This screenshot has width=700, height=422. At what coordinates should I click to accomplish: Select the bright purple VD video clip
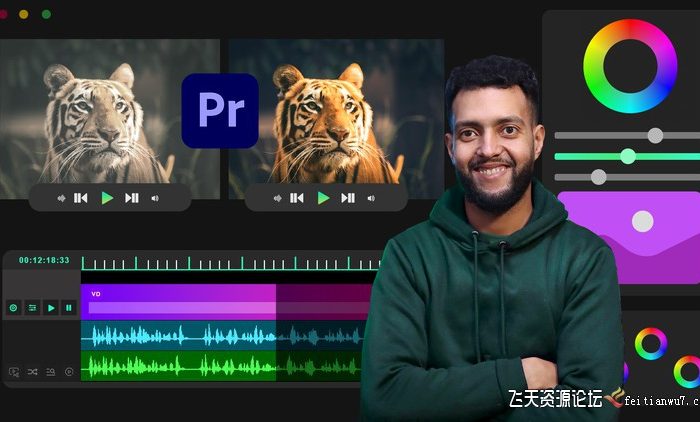click(178, 302)
